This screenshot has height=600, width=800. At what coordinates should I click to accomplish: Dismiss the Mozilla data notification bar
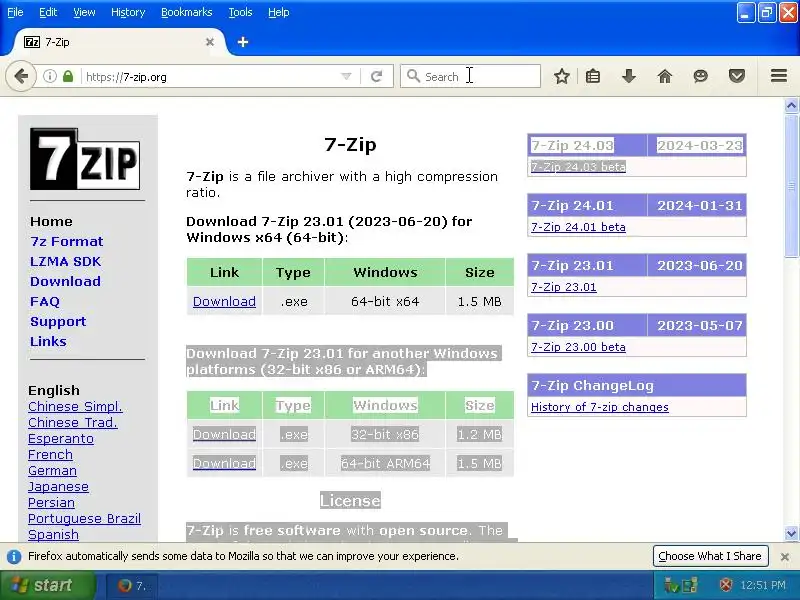point(785,557)
